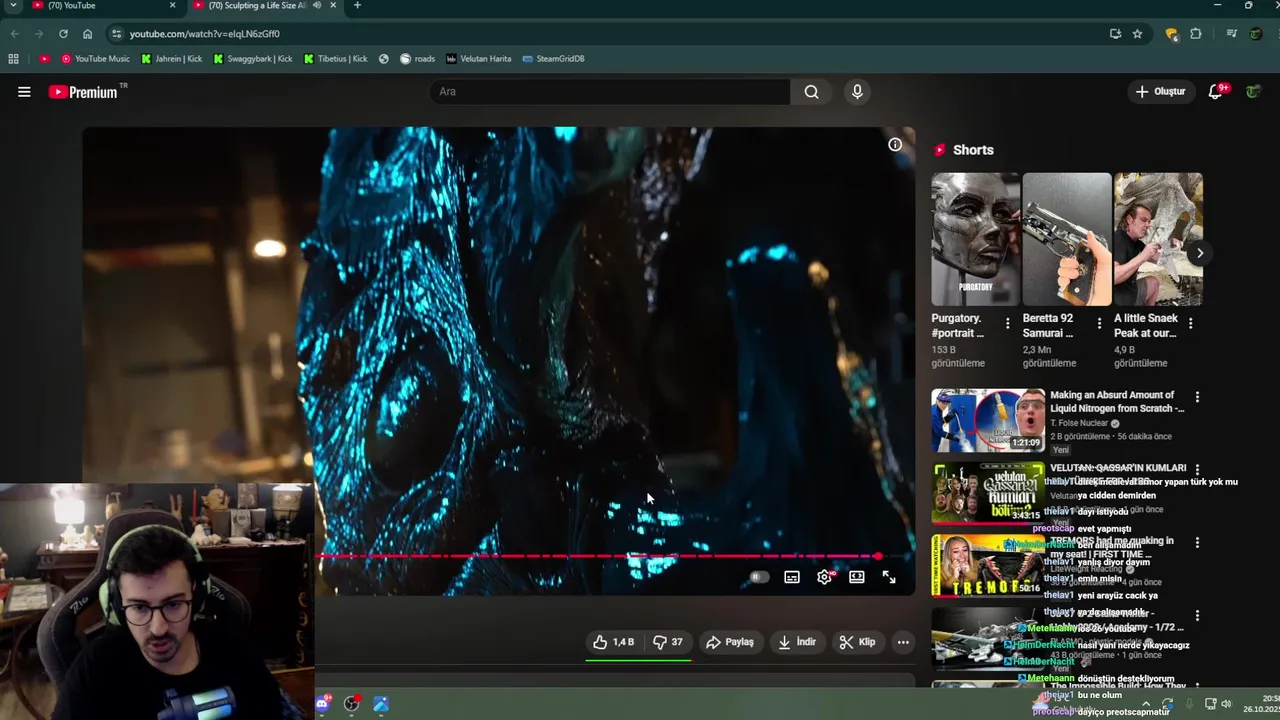1280x720 pixels.
Task: Open Liquid Nitrogen video thumbnail
Action: pos(988,420)
